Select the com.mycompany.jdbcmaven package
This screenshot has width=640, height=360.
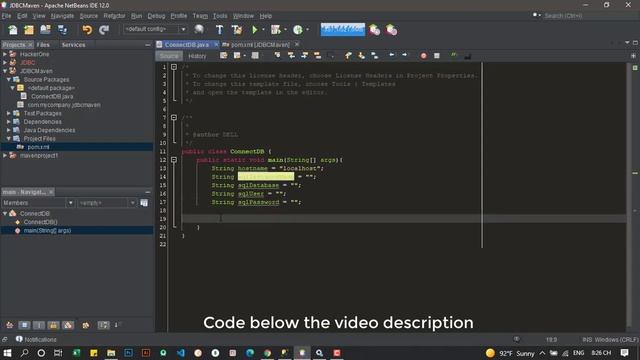pyautogui.click(x=64, y=105)
